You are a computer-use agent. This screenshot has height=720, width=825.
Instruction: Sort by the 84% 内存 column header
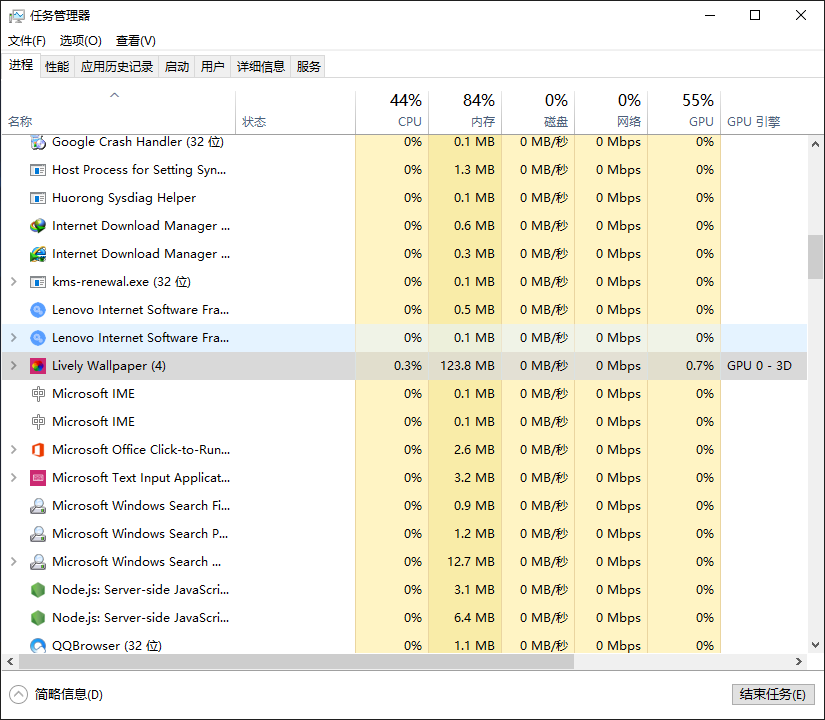click(465, 112)
